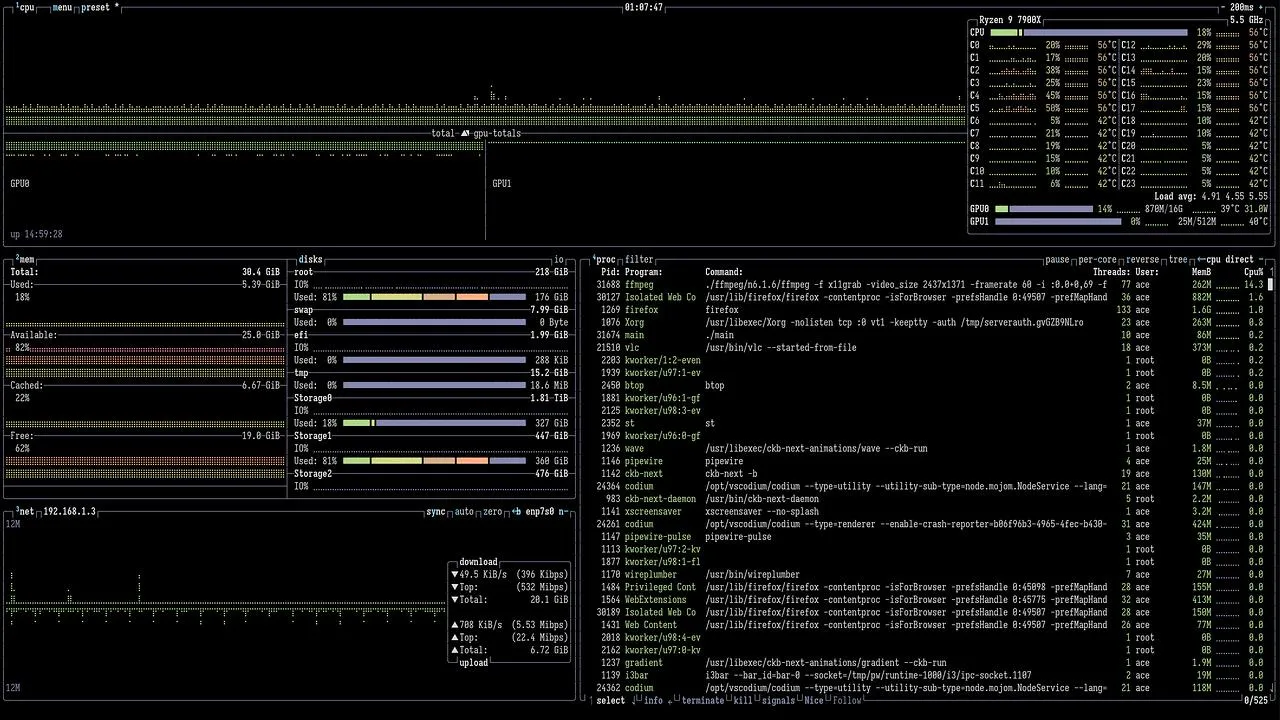Click left arrow before cpu direct sort
1280x720 pixels.
pyautogui.click(x=1200, y=259)
